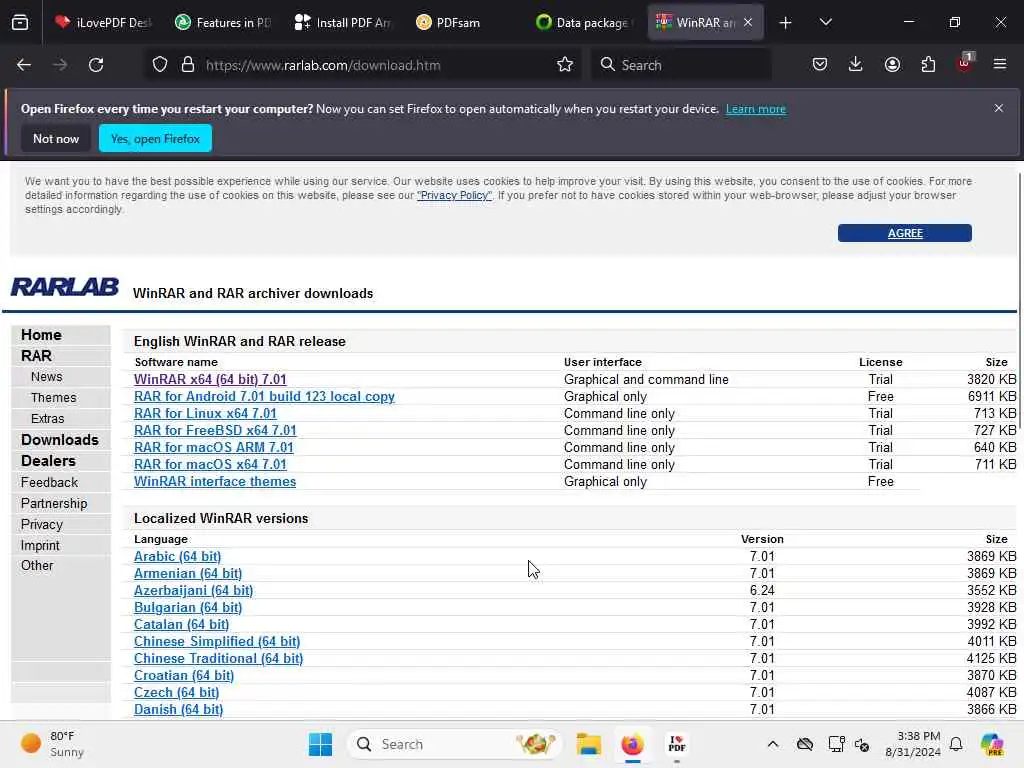Open the Windows Start button
The image size is (1024, 768).
(x=320, y=744)
